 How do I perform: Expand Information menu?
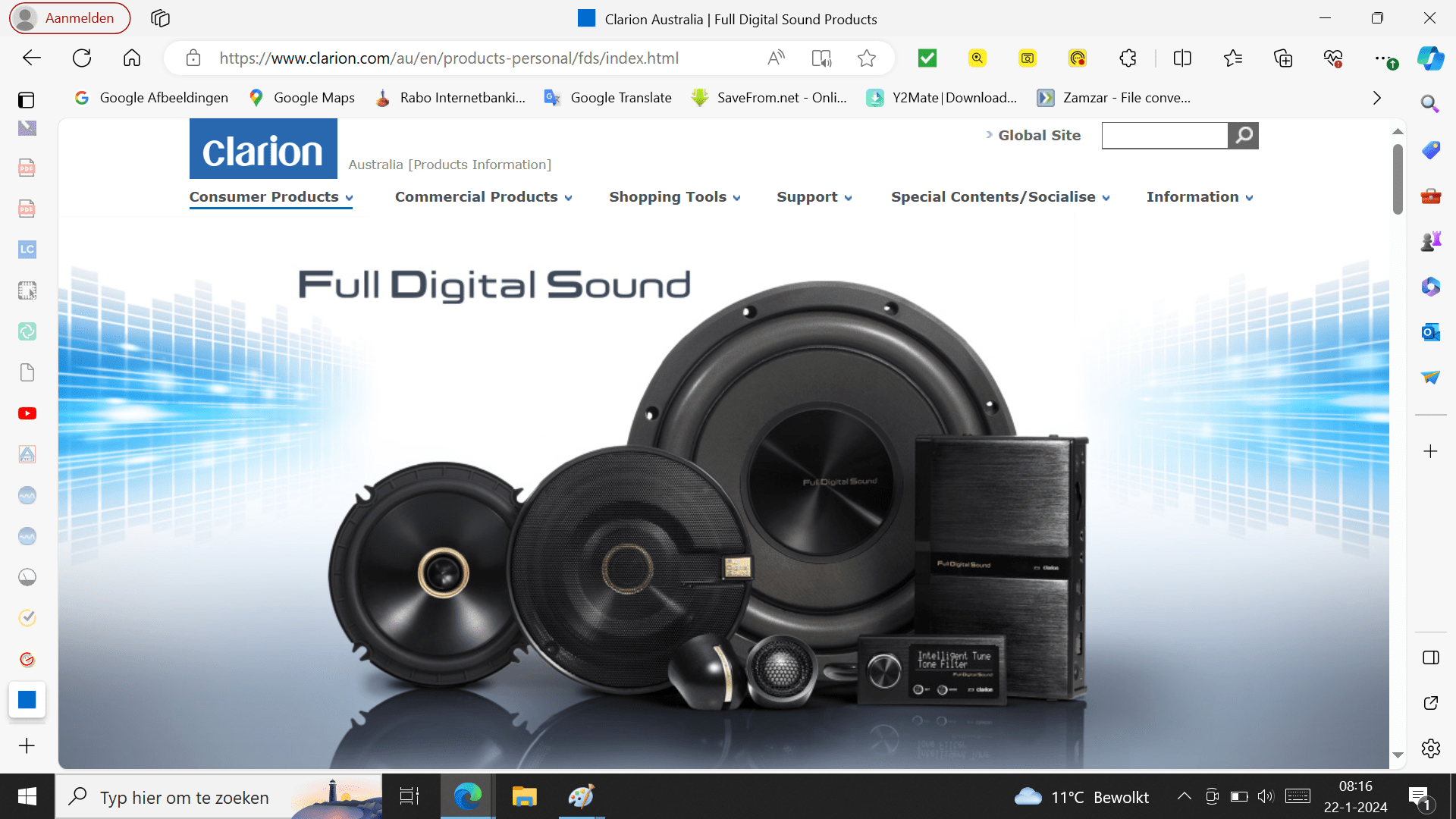1200,197
